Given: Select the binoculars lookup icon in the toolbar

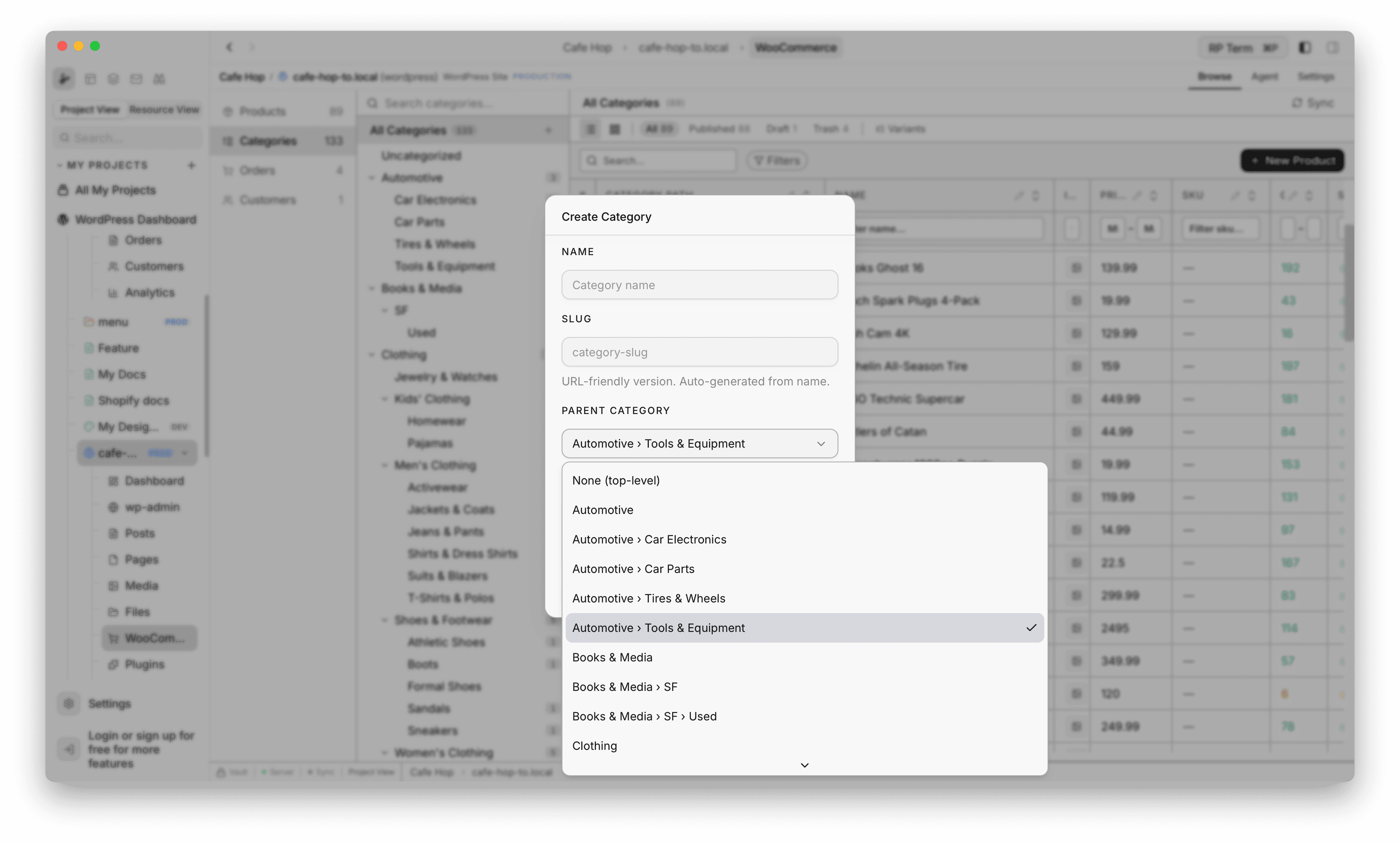Looking at the screenshot, I should tap(160, 79).
